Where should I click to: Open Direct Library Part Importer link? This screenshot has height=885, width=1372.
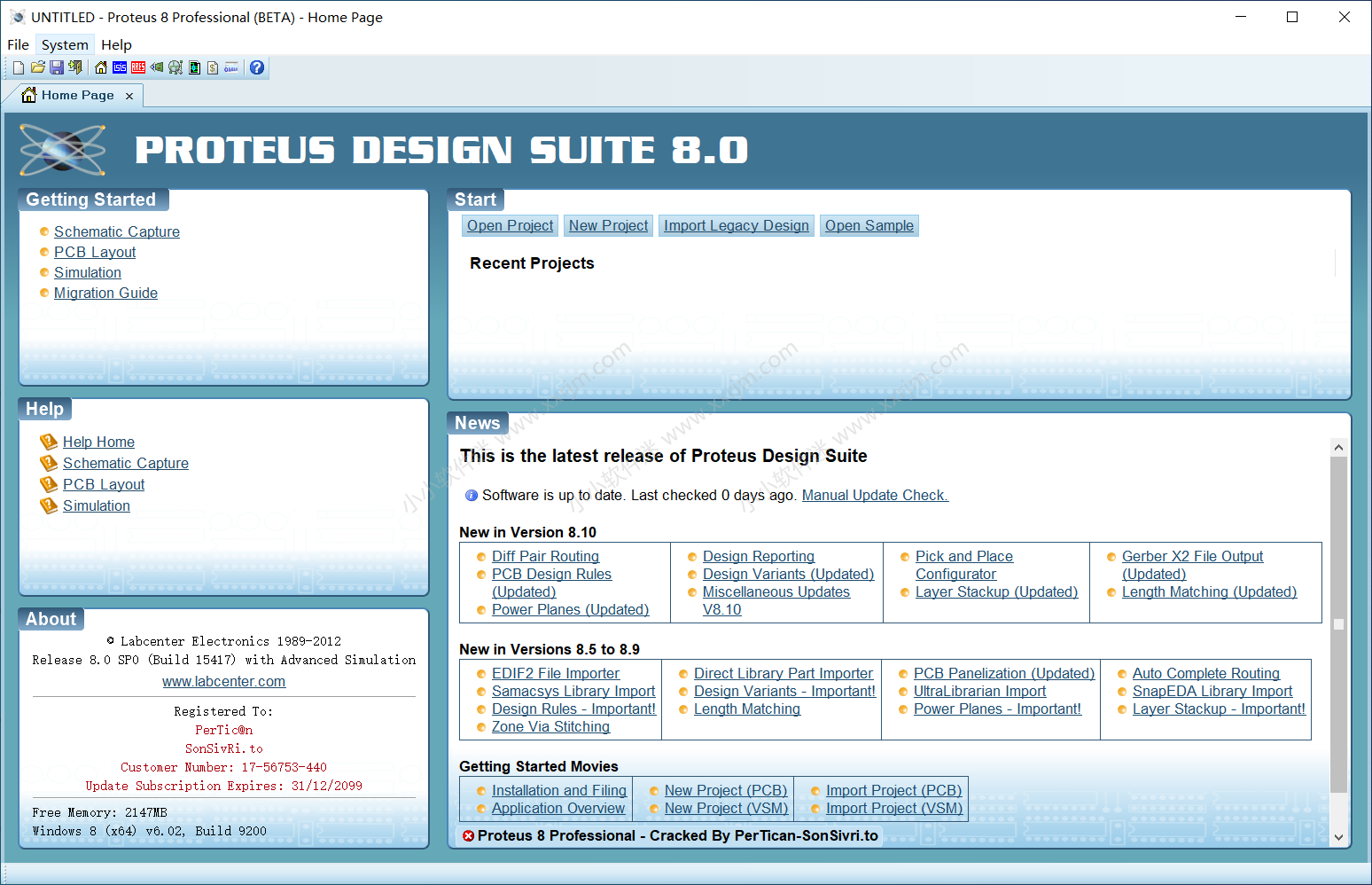point(783,673)
